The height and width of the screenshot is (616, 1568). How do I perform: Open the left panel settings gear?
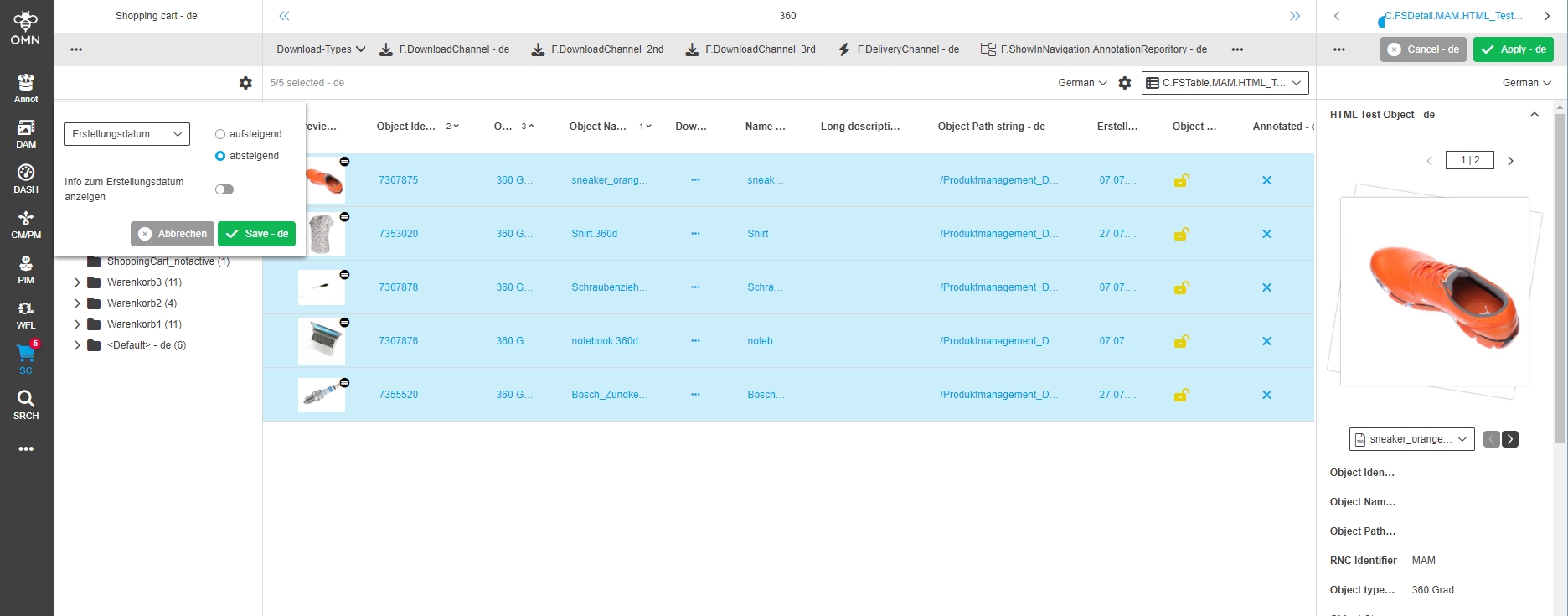(x=245, y=83)
